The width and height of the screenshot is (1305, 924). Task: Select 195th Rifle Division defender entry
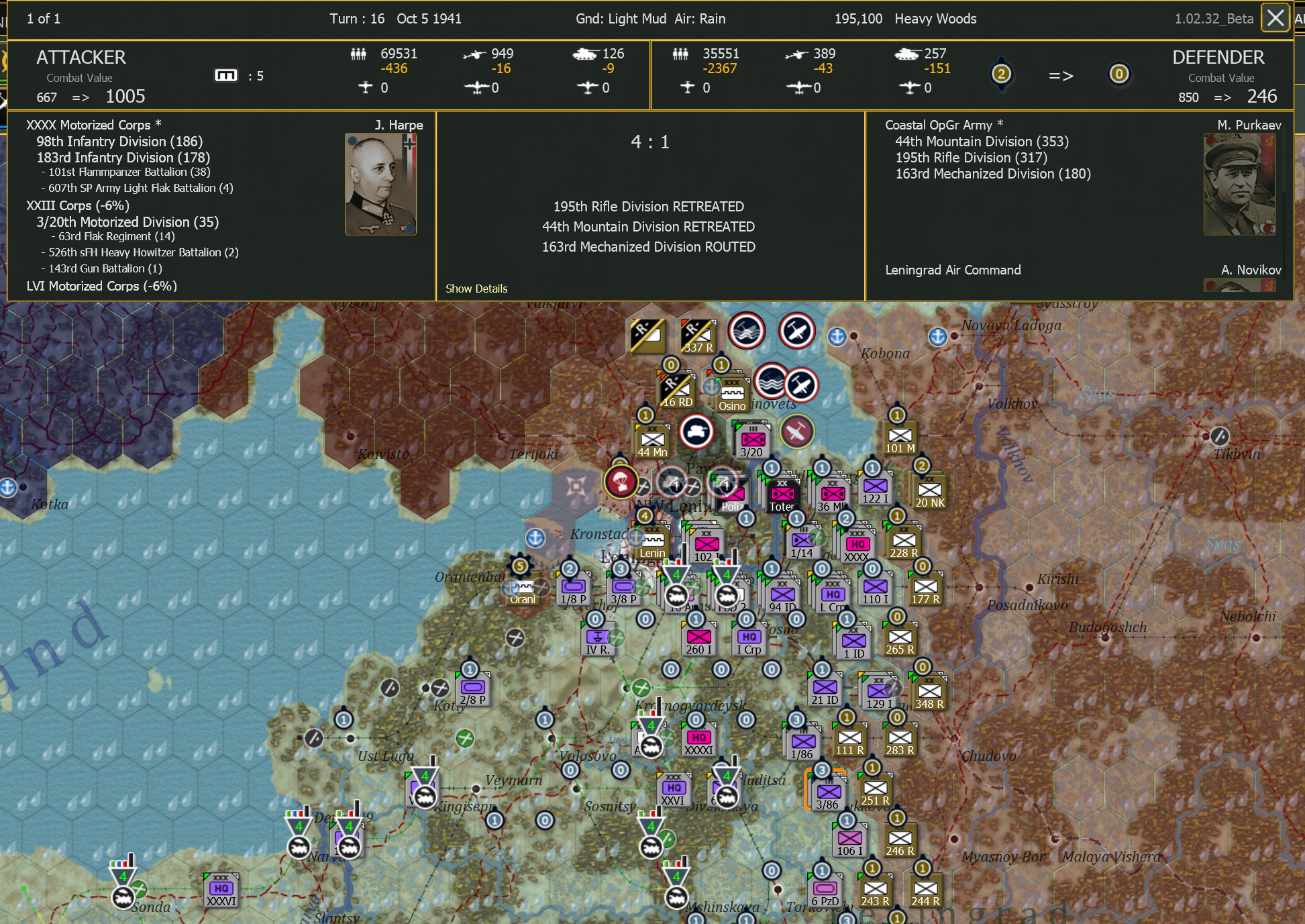pyautogui.click(x=972, y=158)
